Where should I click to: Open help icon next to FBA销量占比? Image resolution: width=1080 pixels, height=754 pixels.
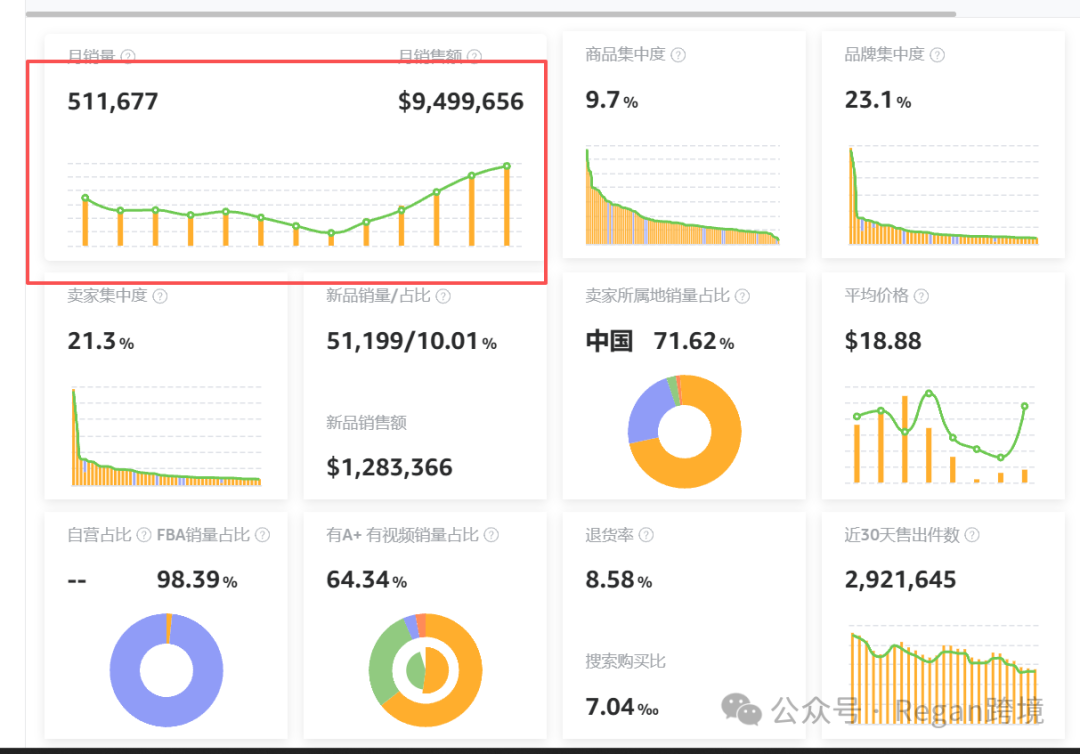point(262,535)
